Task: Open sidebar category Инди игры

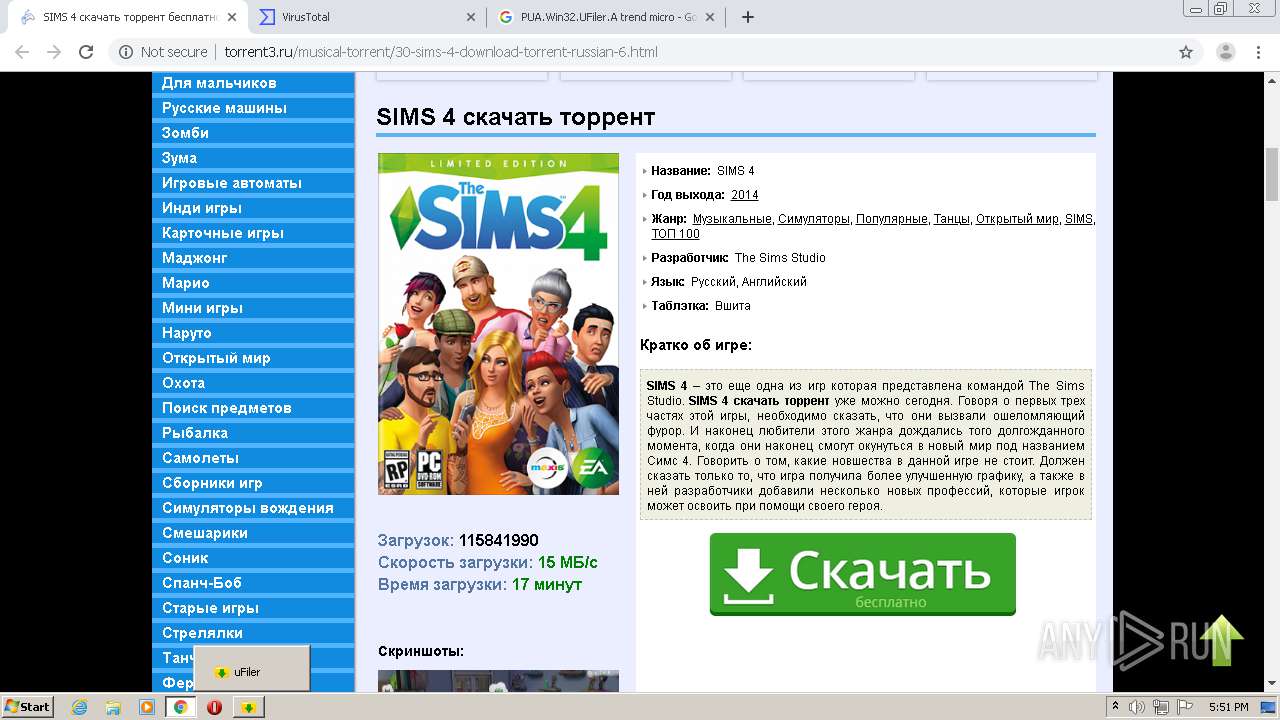Action: tap(253, 208)
